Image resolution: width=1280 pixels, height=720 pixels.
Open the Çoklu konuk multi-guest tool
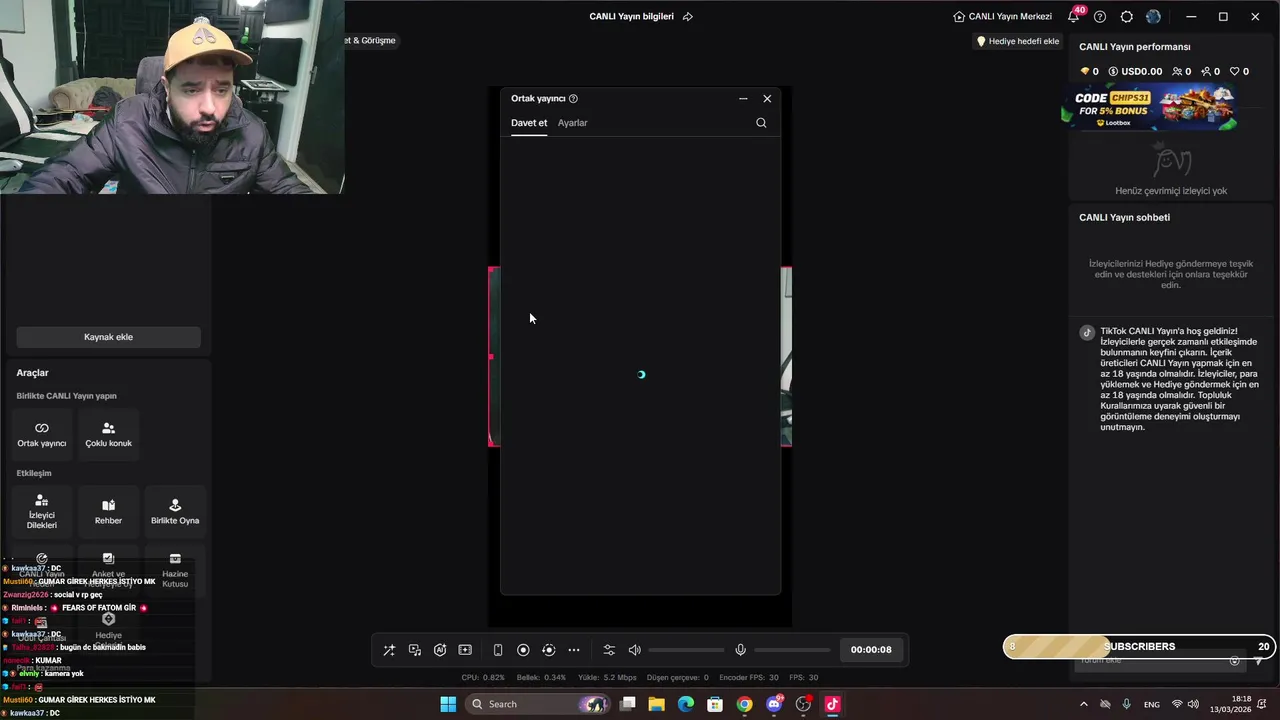tap(108, 434)
